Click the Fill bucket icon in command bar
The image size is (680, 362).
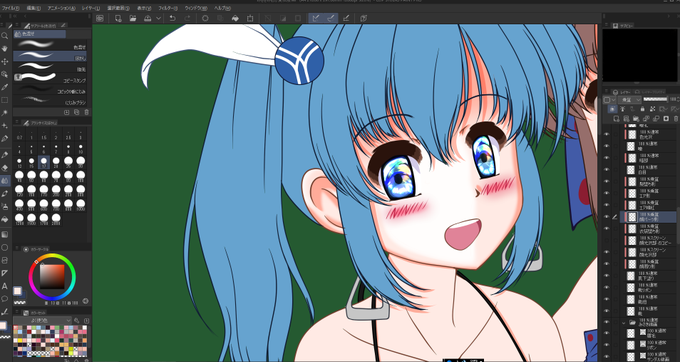235,18
